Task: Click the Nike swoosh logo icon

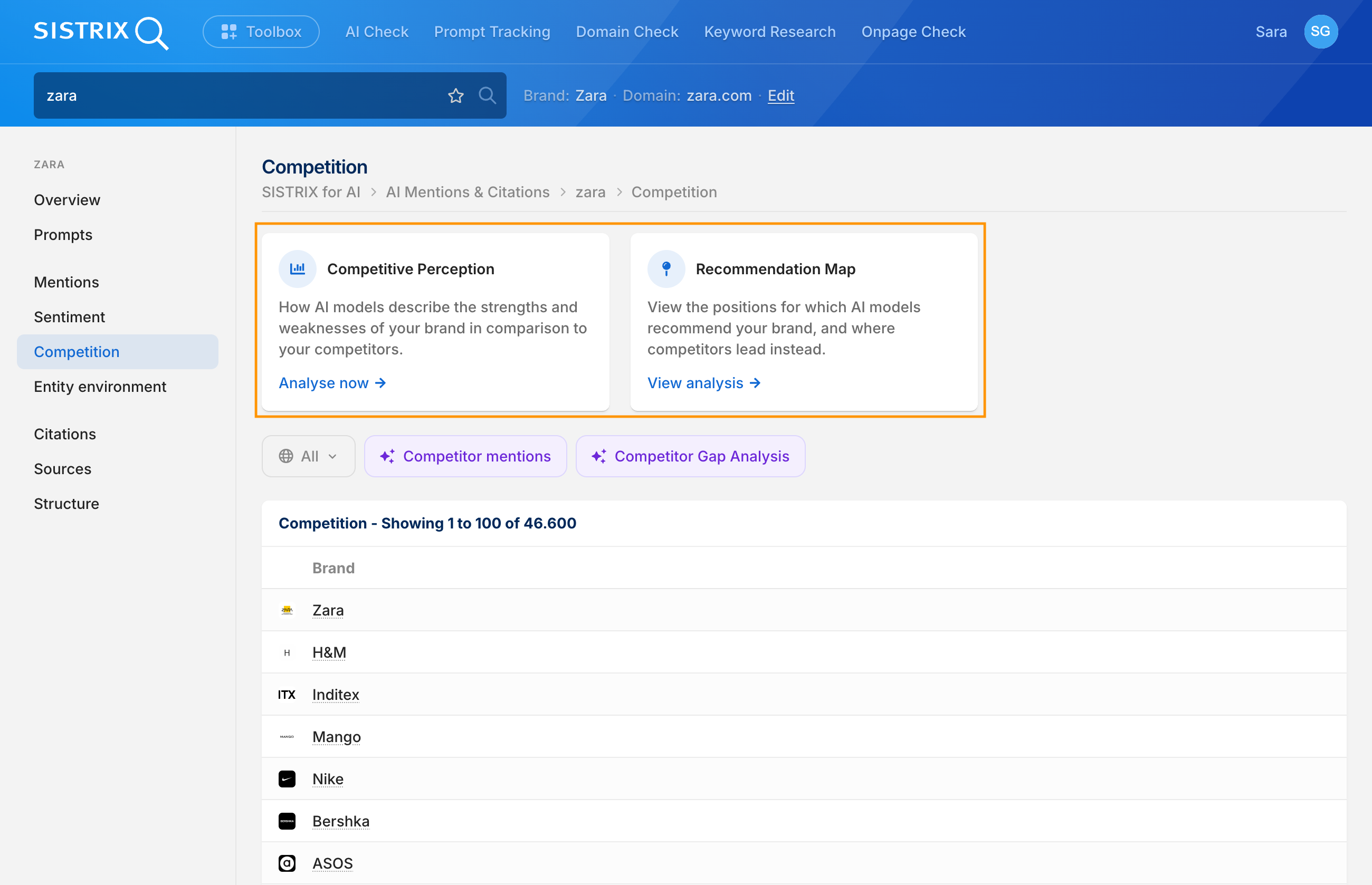Action: pyautogui.click(x=287, y=778)
